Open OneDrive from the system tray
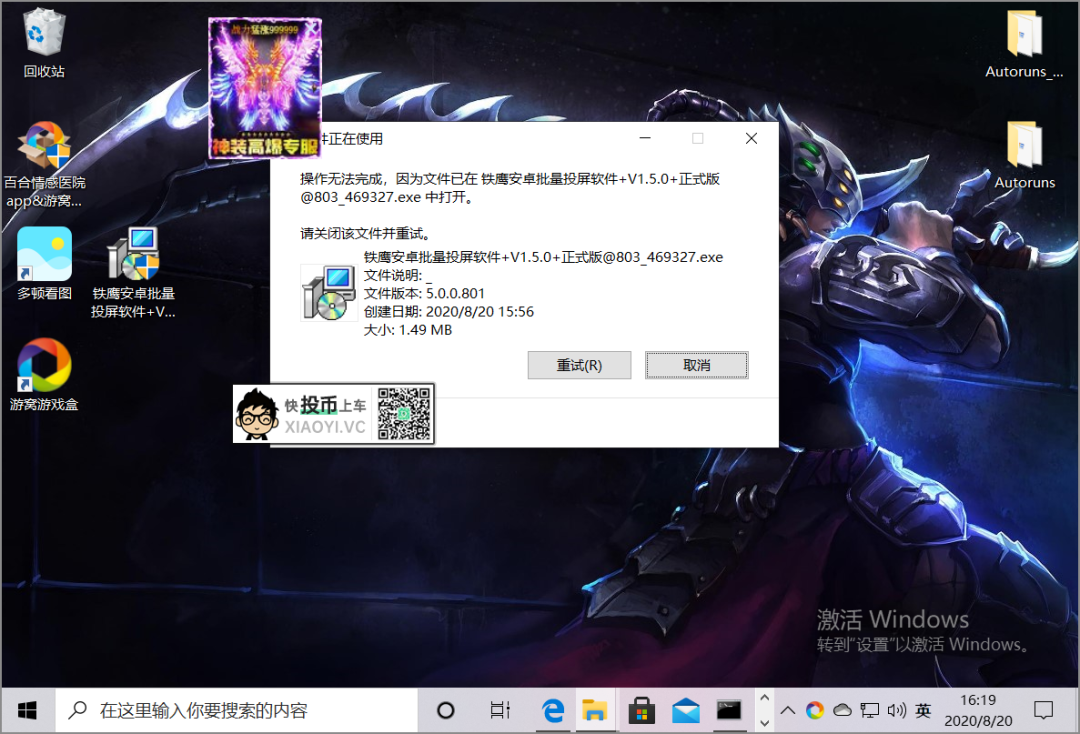1080x734 pixels. (842, 710)
